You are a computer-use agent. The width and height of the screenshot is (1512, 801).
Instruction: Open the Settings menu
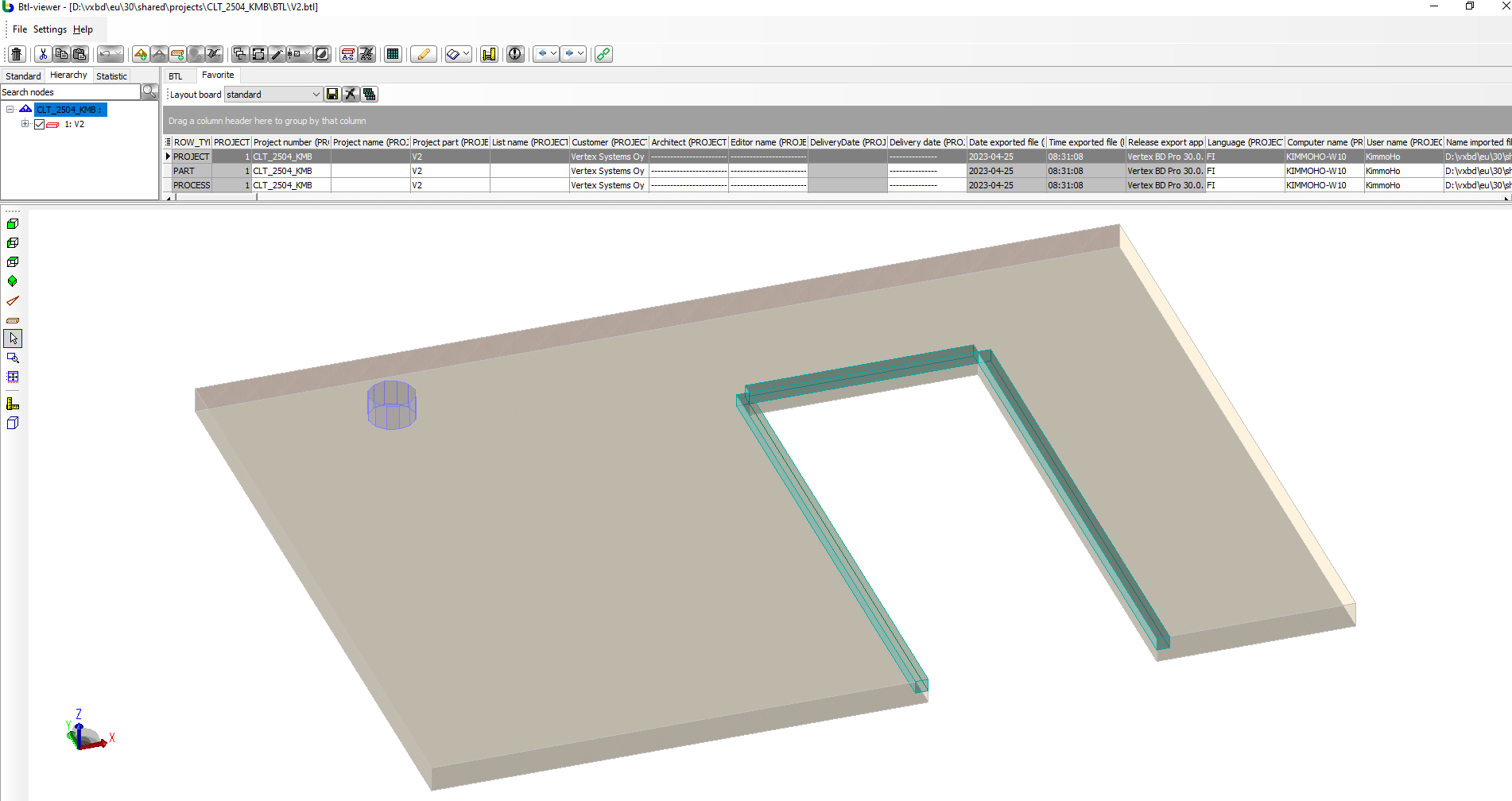[x=49, y=29]
